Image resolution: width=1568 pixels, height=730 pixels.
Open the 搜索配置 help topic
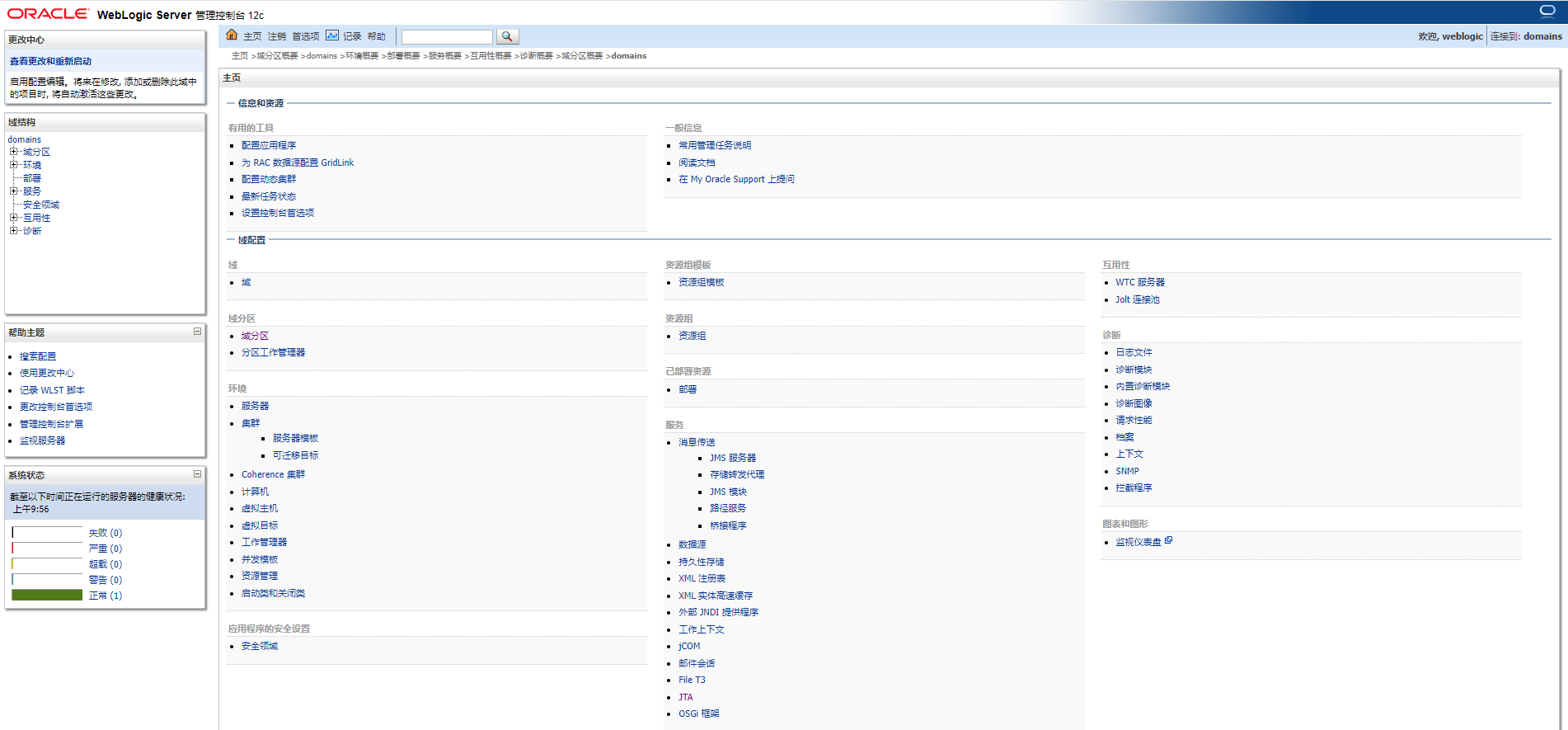38,356
